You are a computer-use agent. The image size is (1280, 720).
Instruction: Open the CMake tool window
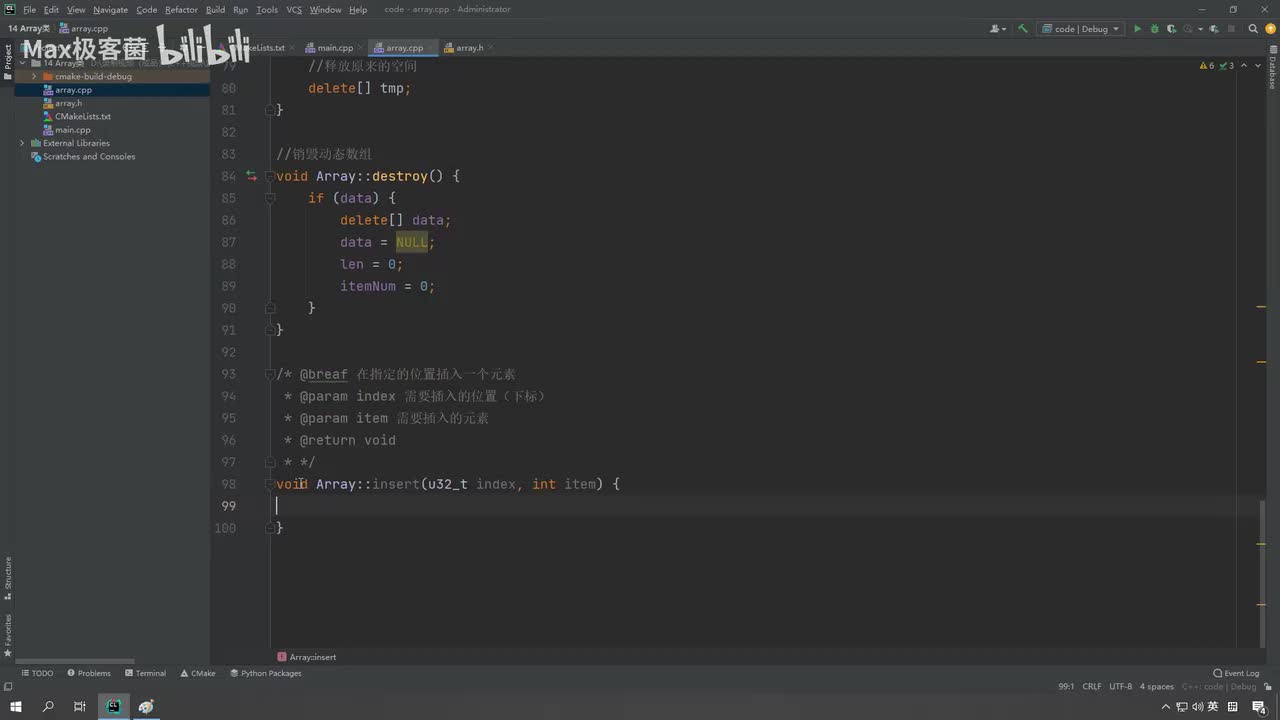pos(198,673)
